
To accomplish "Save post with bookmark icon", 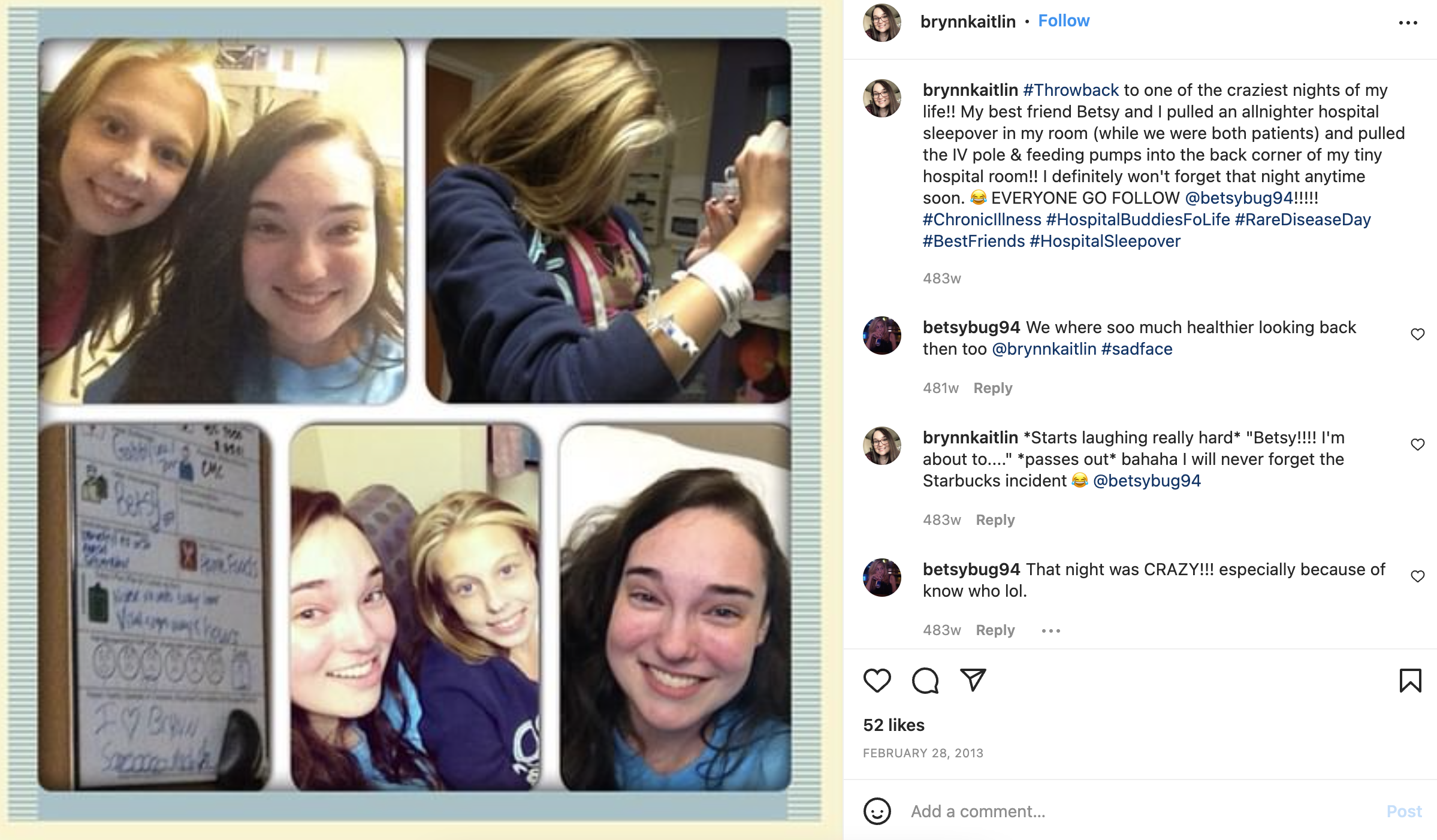I will (x=1410, y=681).
